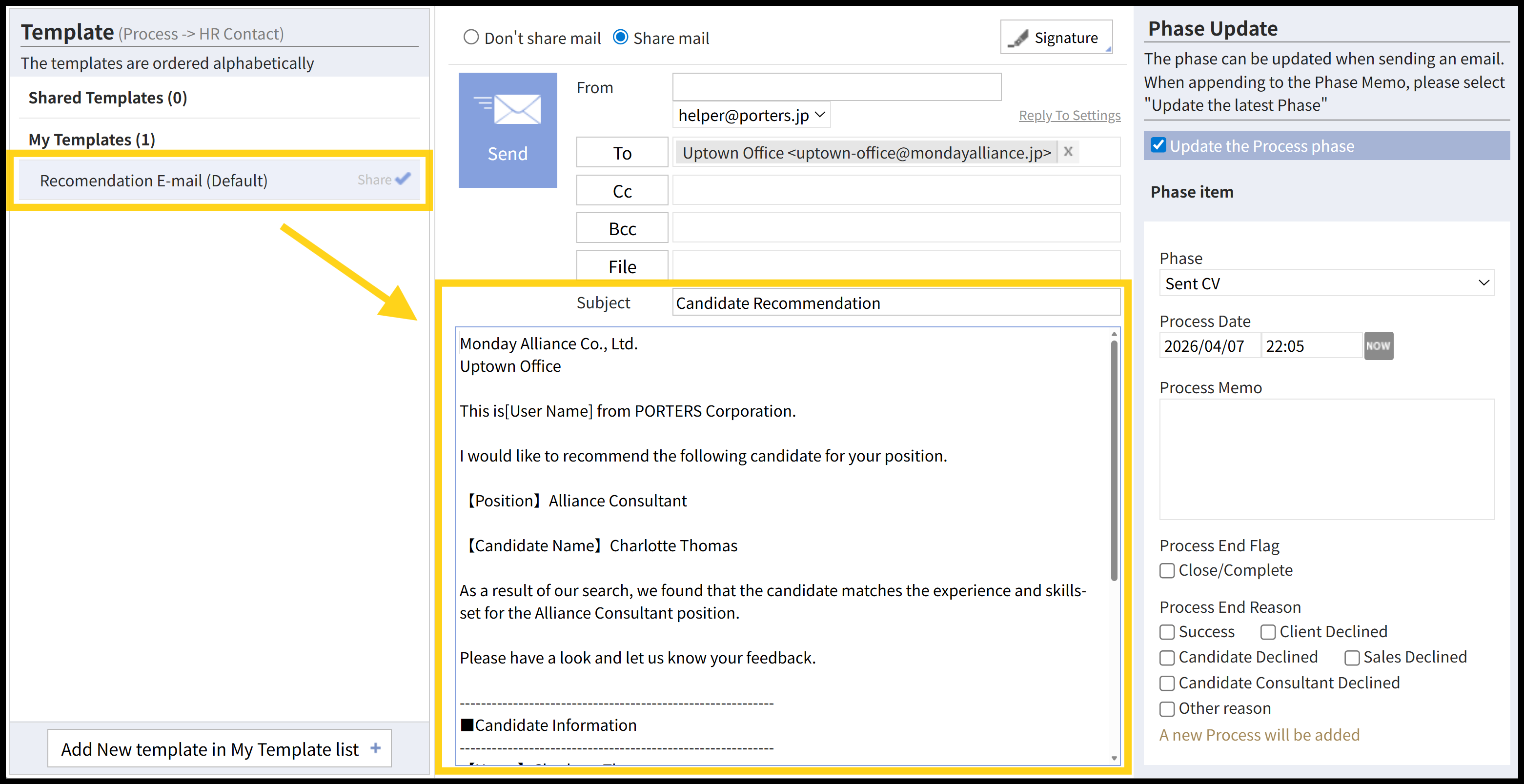Tick the Client Declined reason

pos(1267,632)
